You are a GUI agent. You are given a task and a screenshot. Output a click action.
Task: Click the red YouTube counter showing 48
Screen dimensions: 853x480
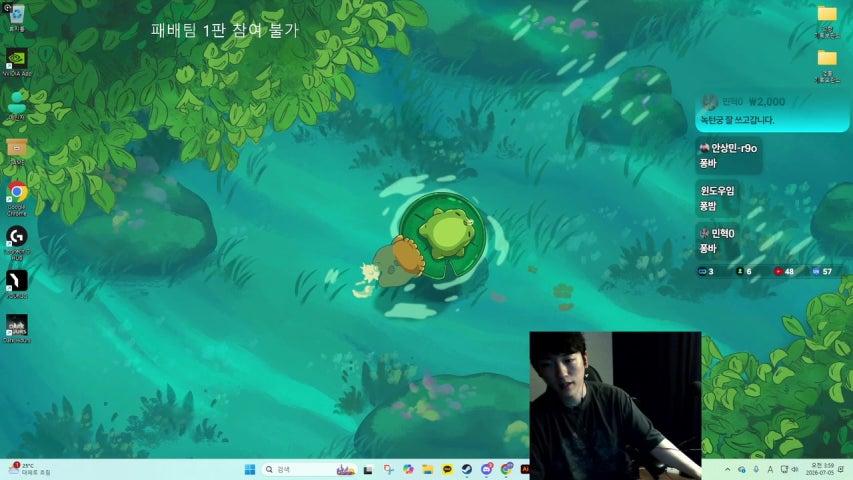(x=784, y=271)
